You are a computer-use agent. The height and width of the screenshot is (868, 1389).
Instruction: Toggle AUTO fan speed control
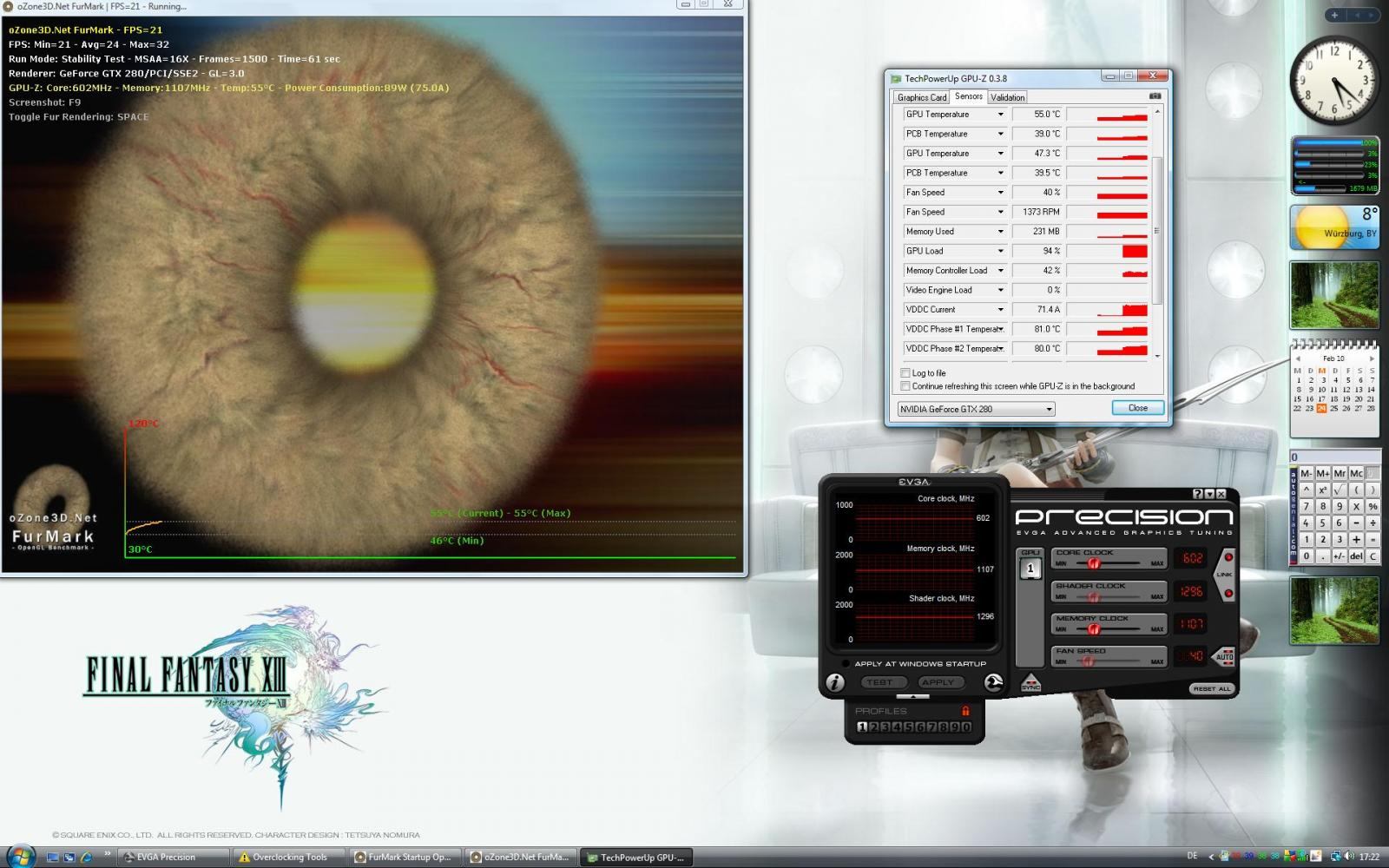click(x=1224, y=656)
